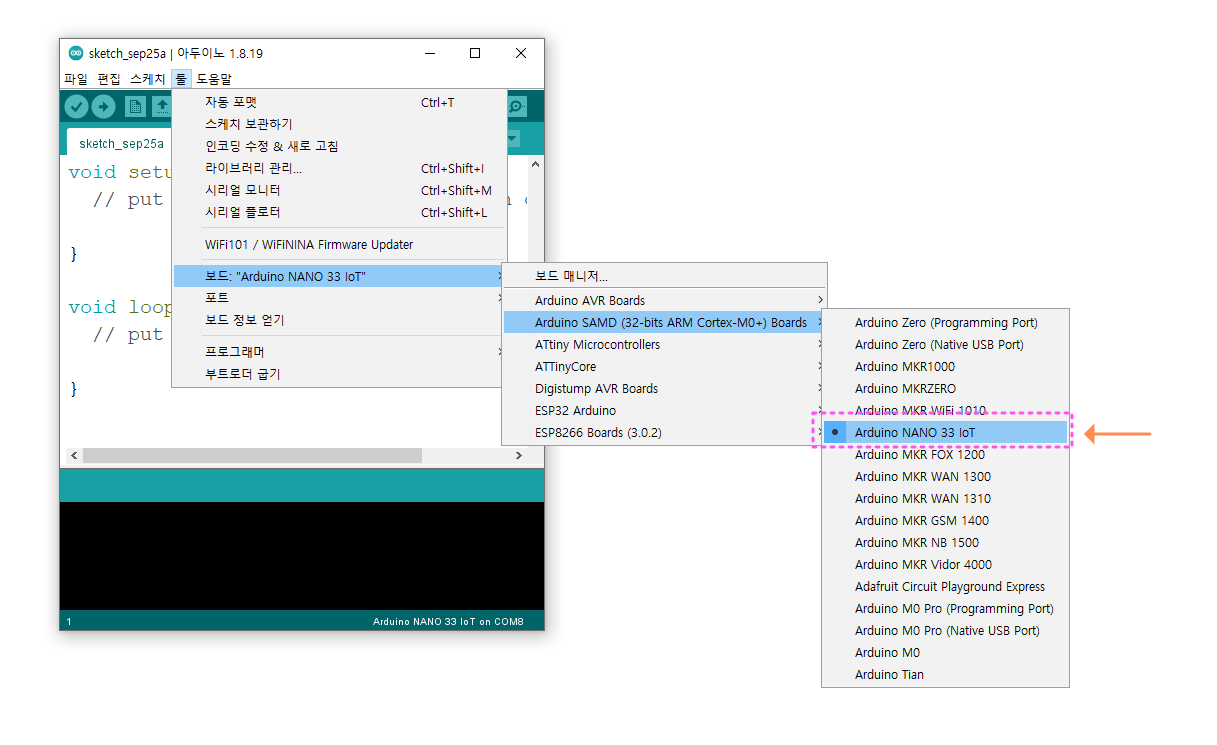
Task: Select Arduino M0 Pro (Programming Port) board
Action: point(945,608)
